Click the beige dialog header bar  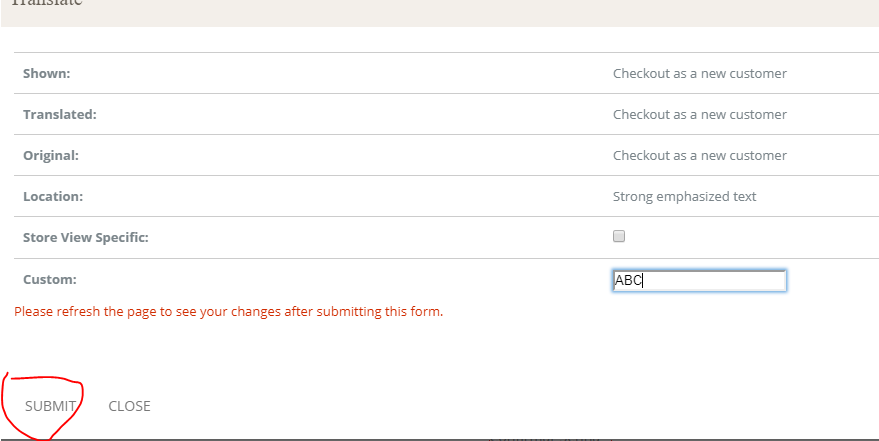440,12
